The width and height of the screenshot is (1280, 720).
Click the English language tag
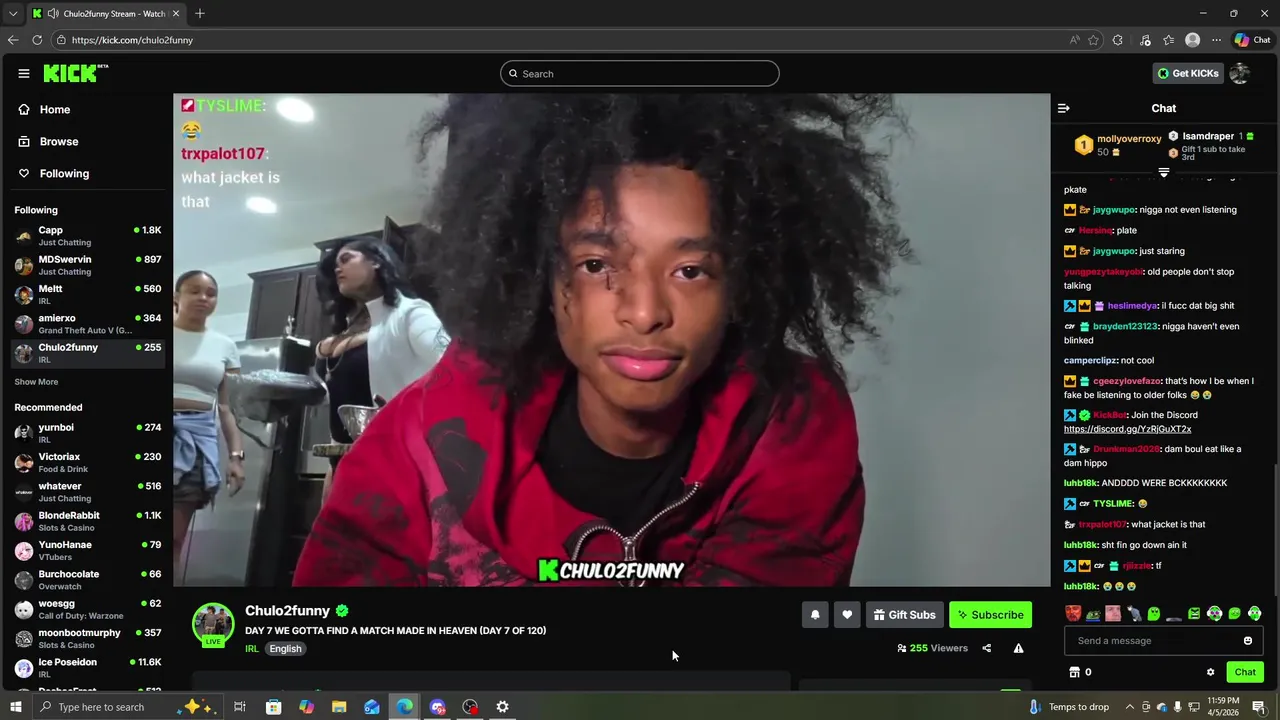tap(285, 649)
